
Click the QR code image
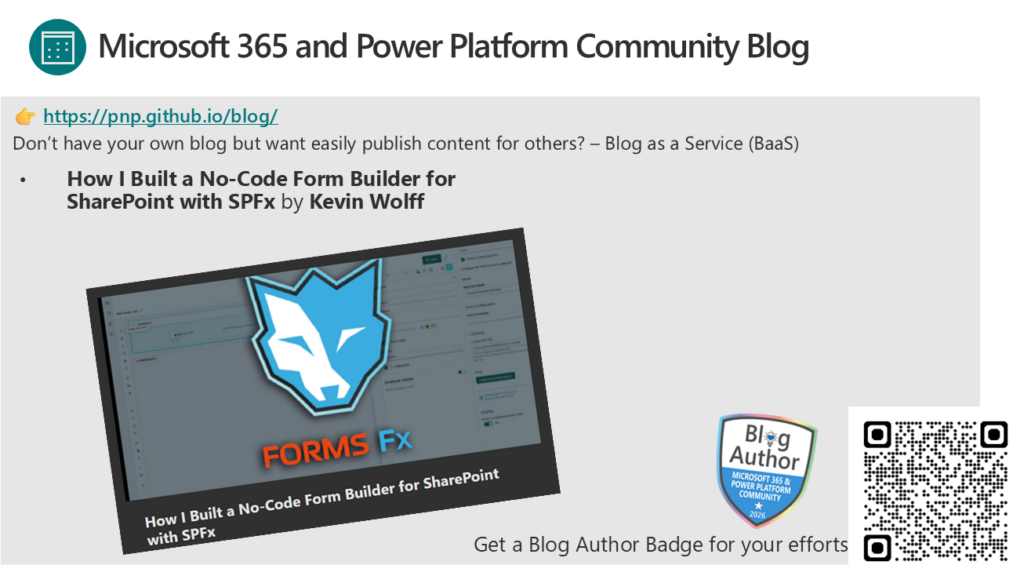click(935, 490)
